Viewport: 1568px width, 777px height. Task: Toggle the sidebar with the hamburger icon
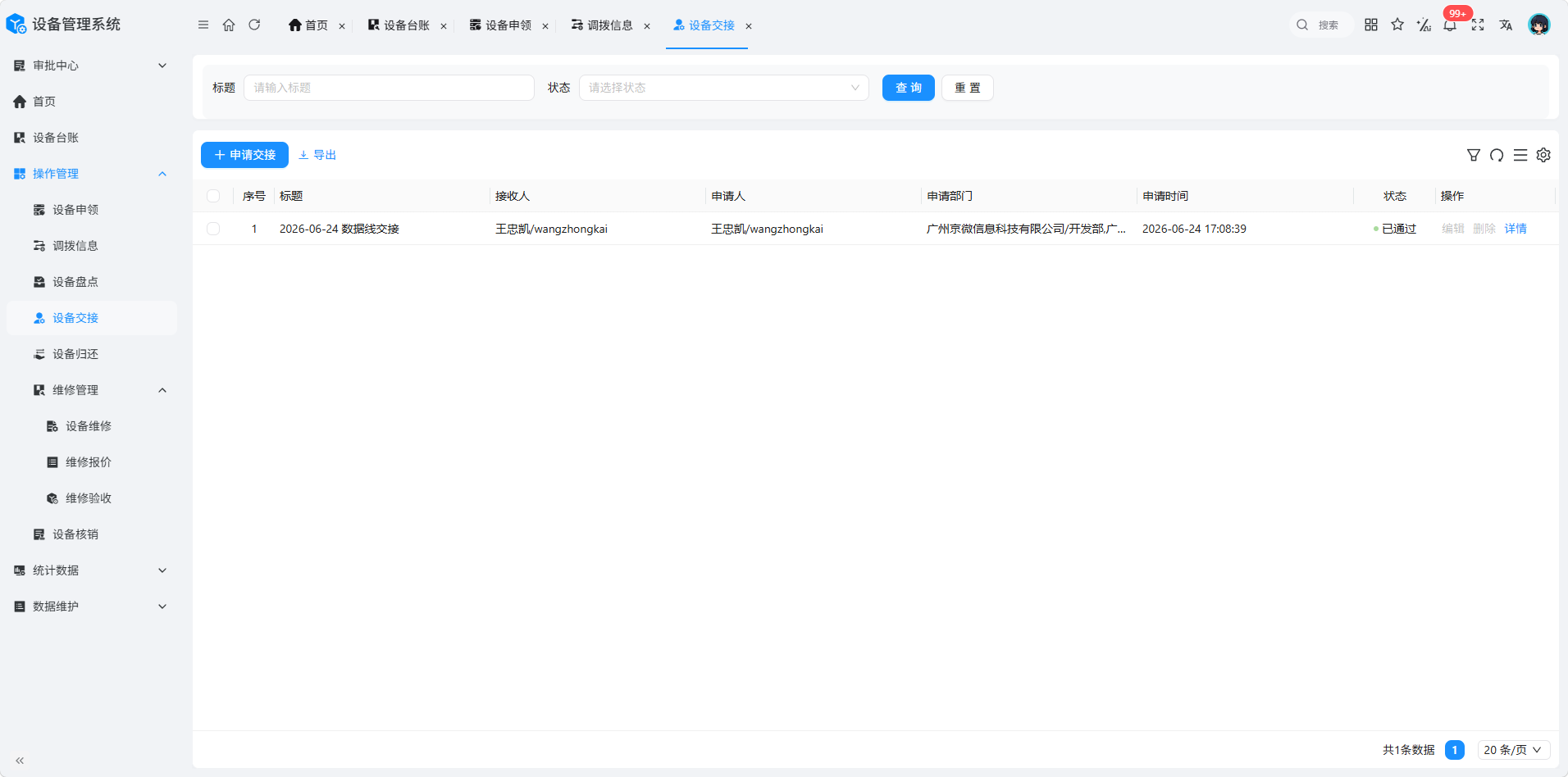pyautogui.click(x=203, y=25)
